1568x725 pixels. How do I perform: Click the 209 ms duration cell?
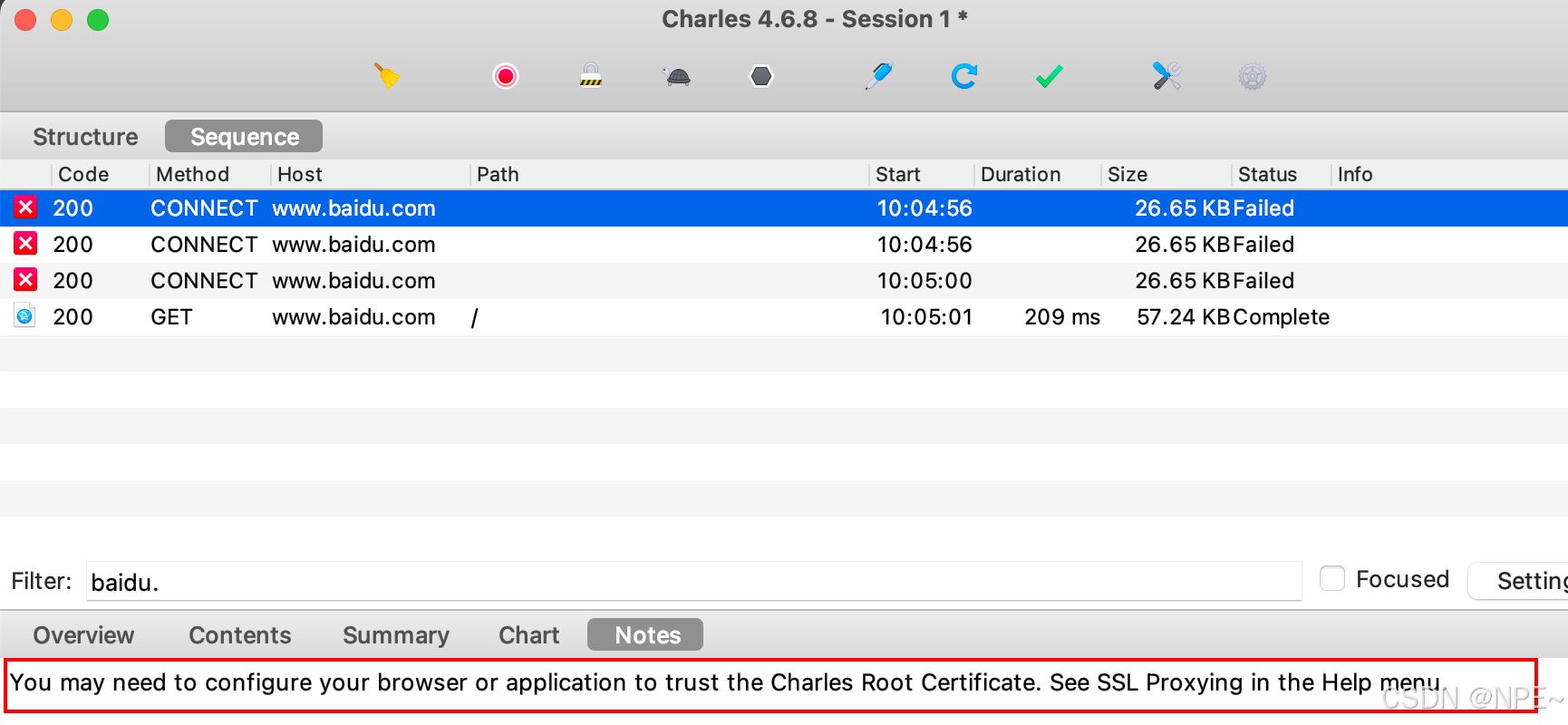pyautogui.click(x=1062, y=317)
